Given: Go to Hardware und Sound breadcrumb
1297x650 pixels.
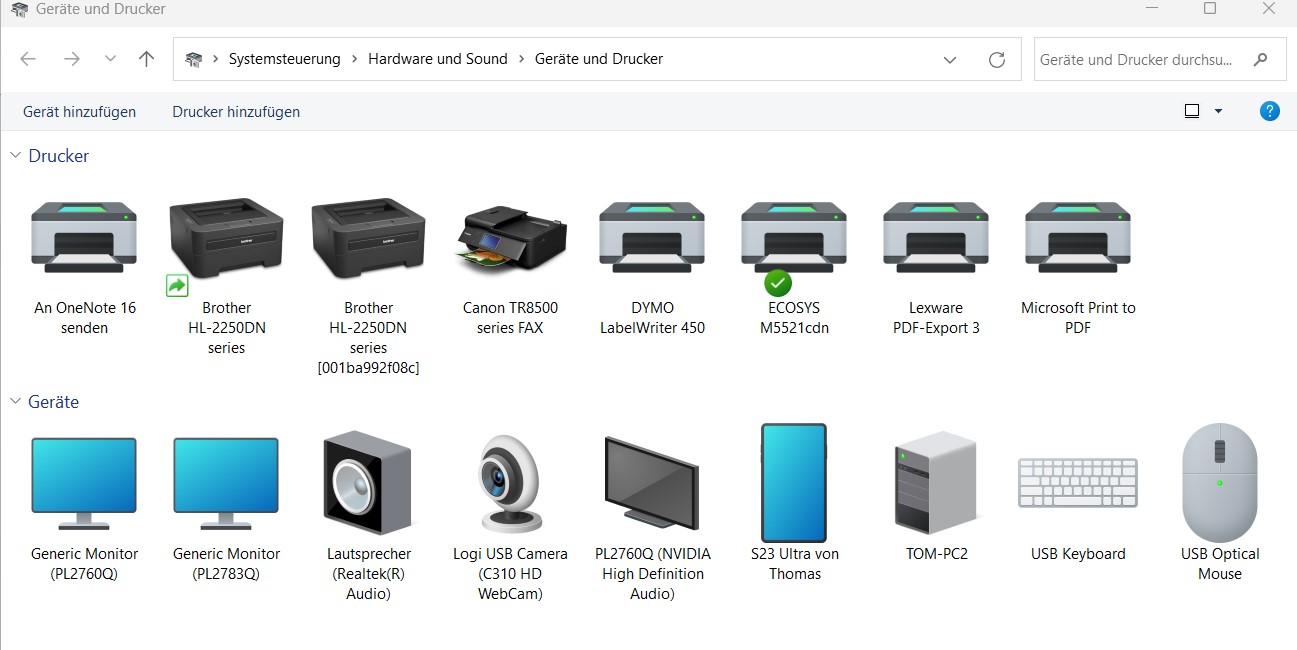Looking at the screenshot, I should click(438, 59).
